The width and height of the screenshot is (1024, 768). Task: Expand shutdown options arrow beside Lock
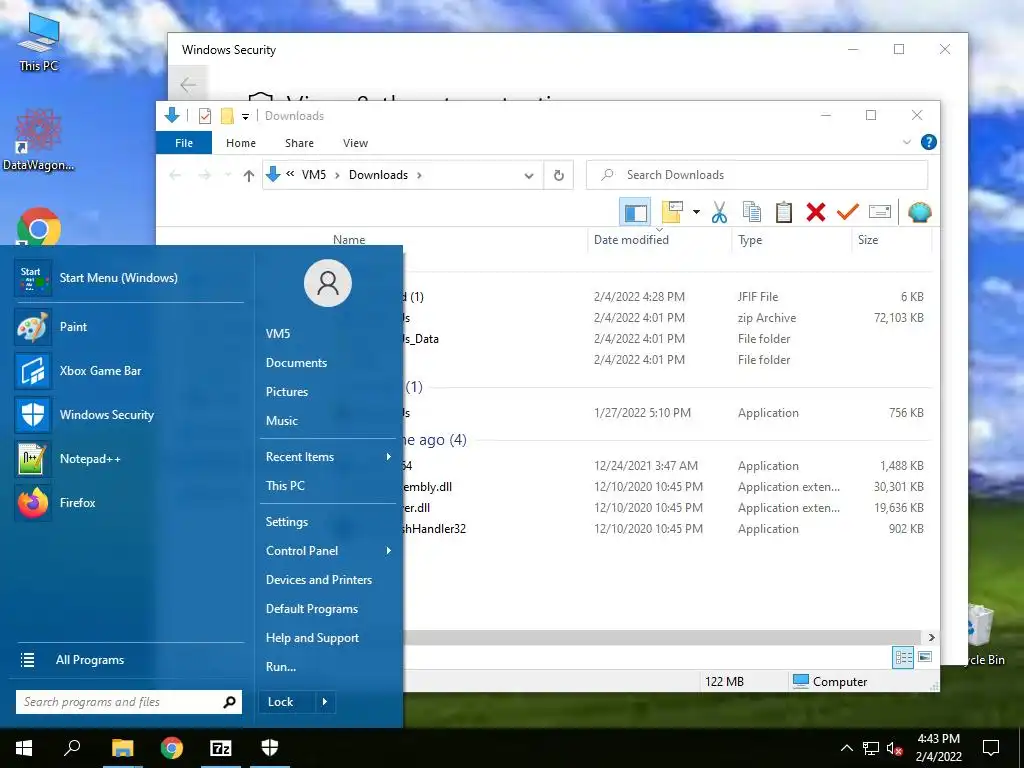(x=325, y=702)
